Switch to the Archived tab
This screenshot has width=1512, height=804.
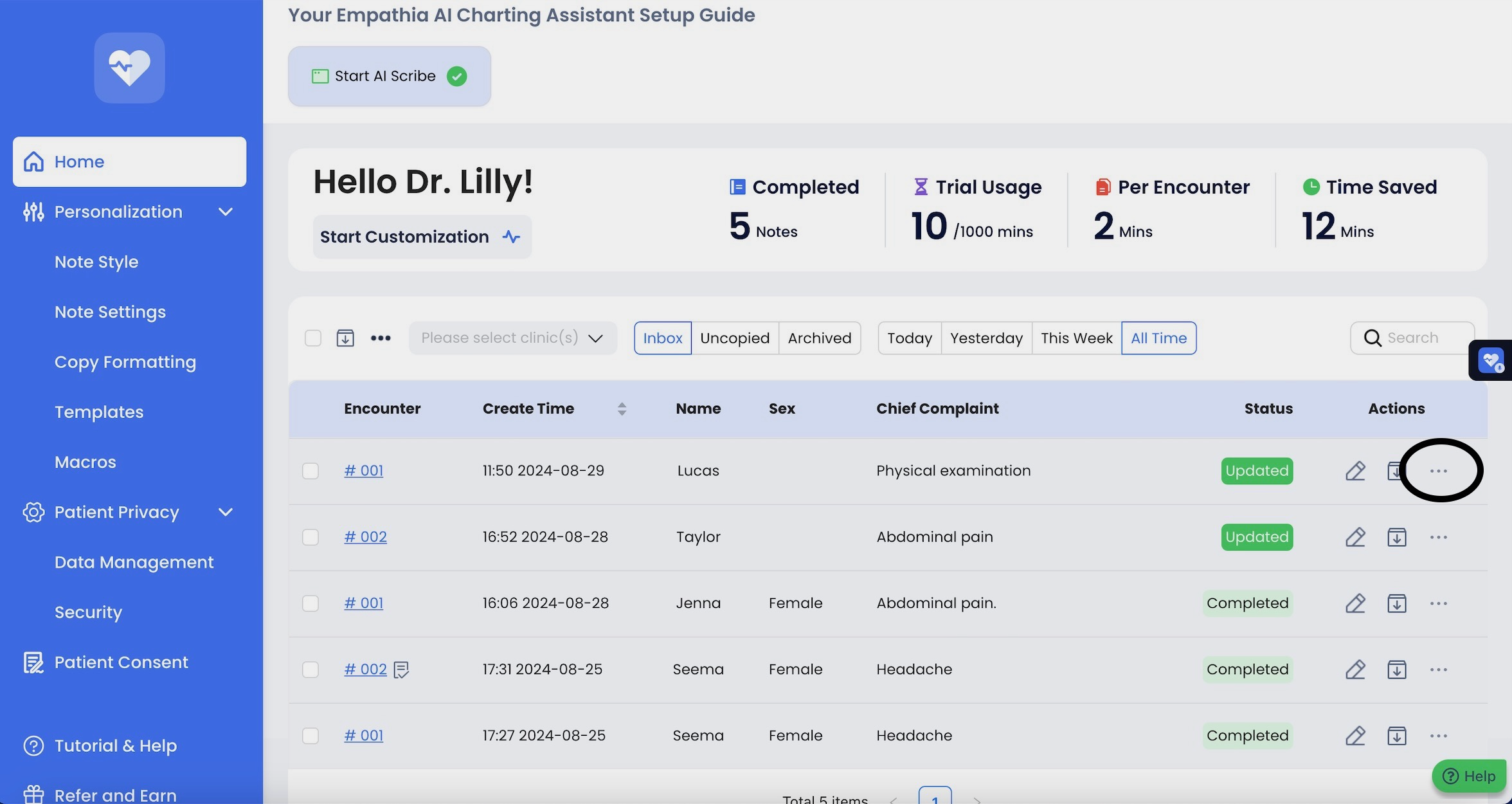pyautogui.click(x=819, y=338)
